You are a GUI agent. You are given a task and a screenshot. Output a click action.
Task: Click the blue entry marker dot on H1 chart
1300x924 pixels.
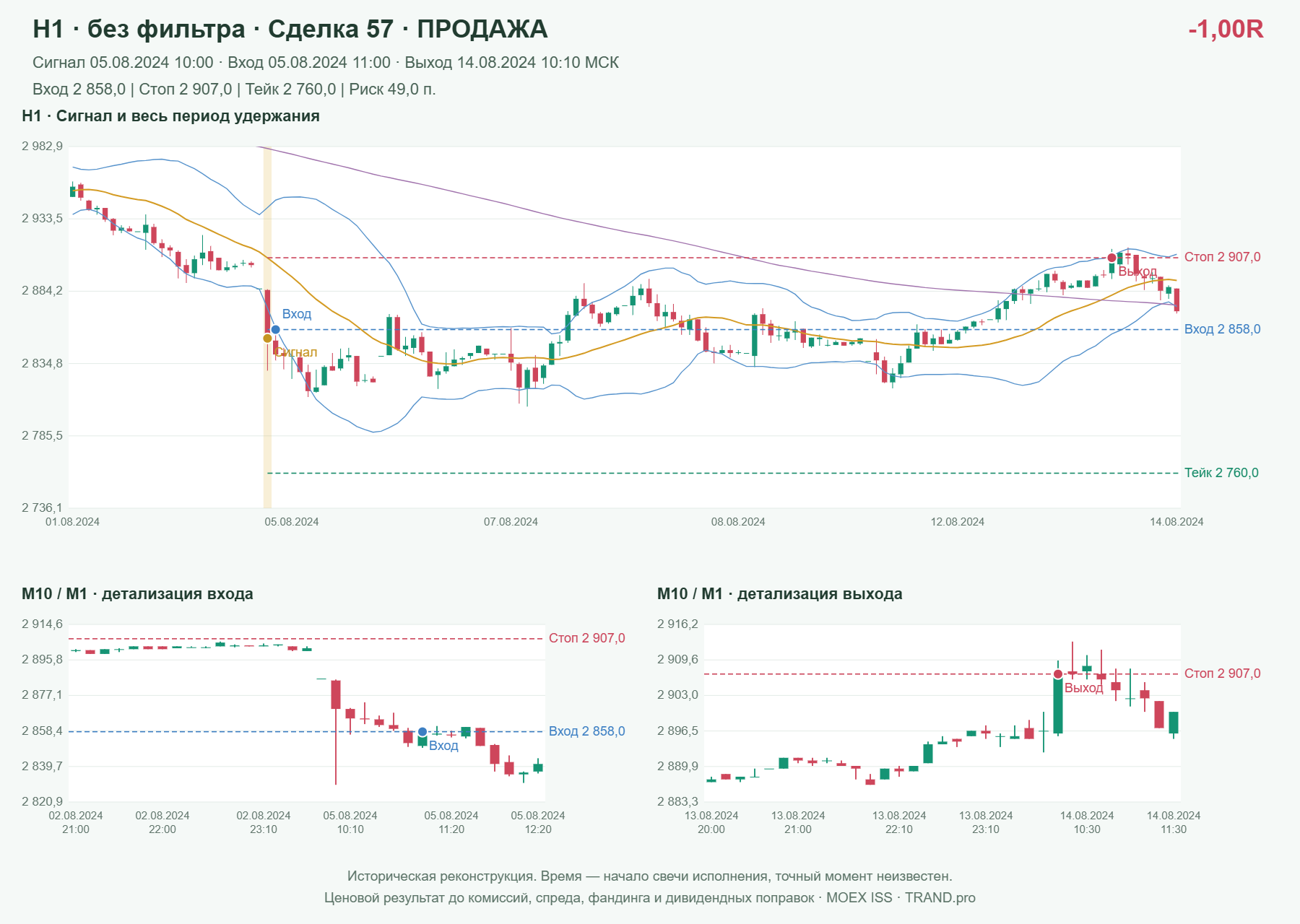pos(275,330)
